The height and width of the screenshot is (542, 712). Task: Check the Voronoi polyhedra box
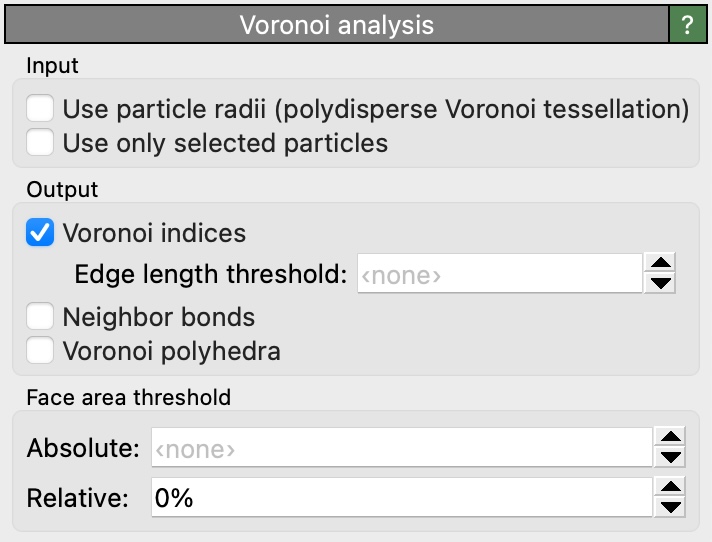pos(41,351)
